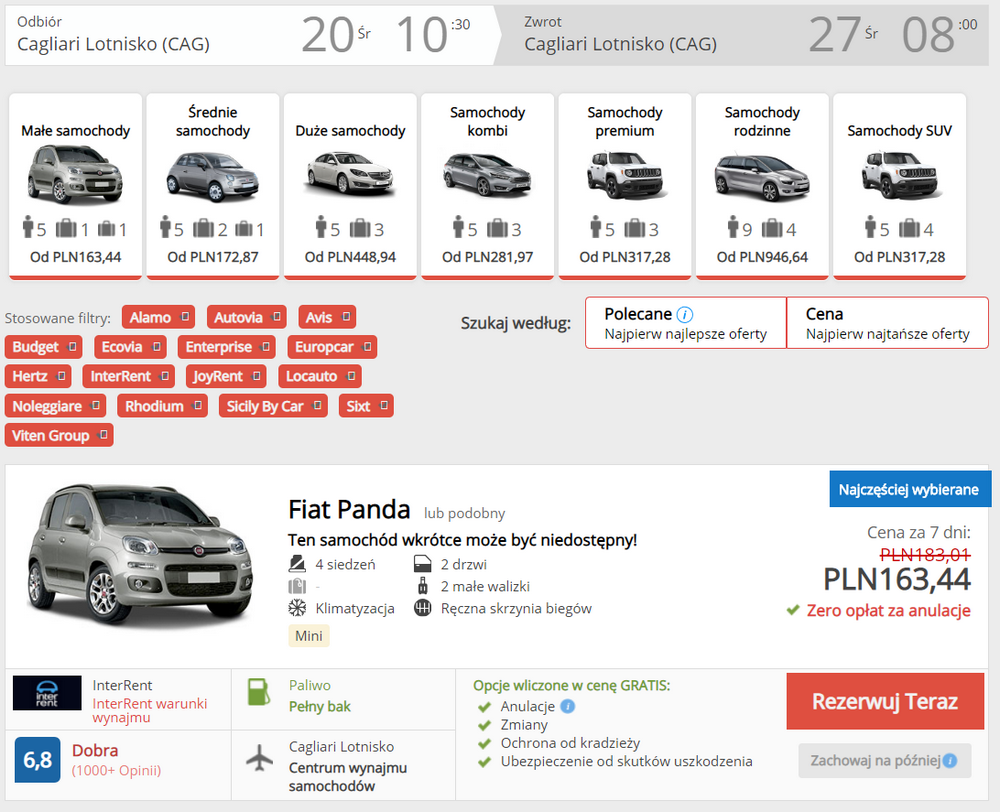The height and width of the screenshot is (812, 1000).
Task: Remove the Europcar filter tag icon
Action: point(367,346)
